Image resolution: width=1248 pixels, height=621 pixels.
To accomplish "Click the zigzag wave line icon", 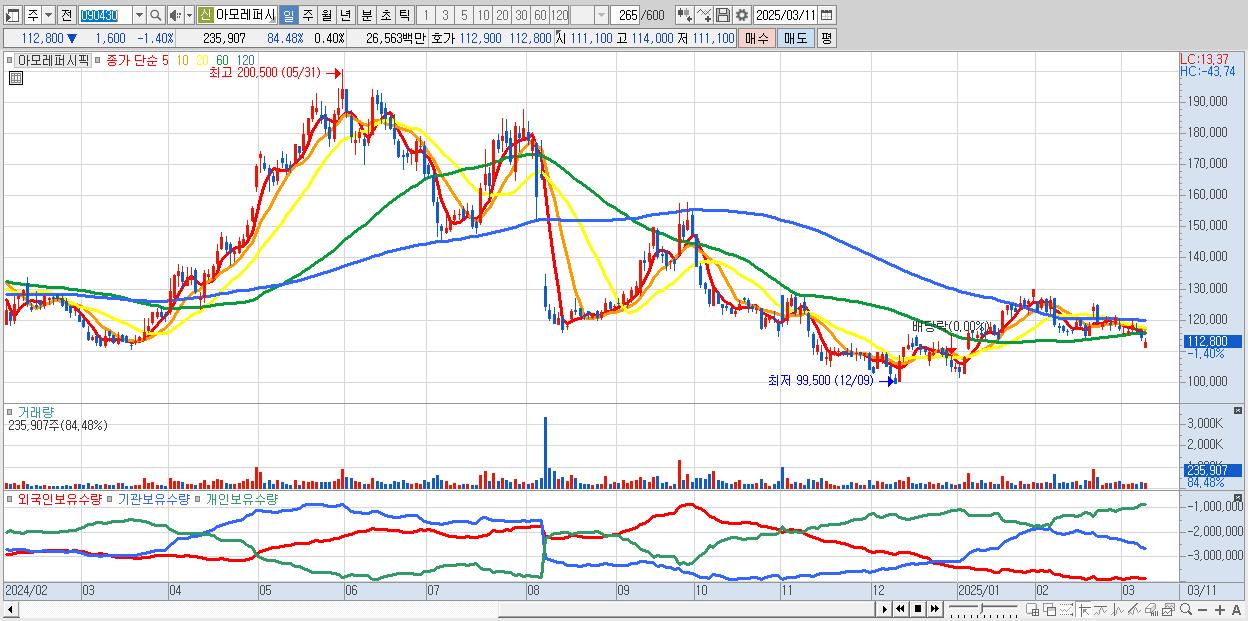I will point(1118,610).
